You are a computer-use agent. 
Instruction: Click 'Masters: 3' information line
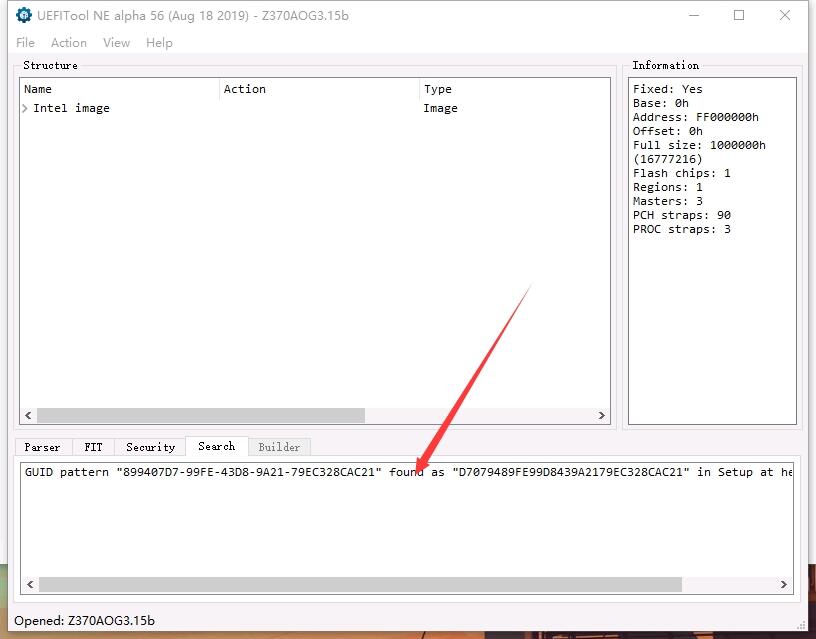click(x=668, y=201)
